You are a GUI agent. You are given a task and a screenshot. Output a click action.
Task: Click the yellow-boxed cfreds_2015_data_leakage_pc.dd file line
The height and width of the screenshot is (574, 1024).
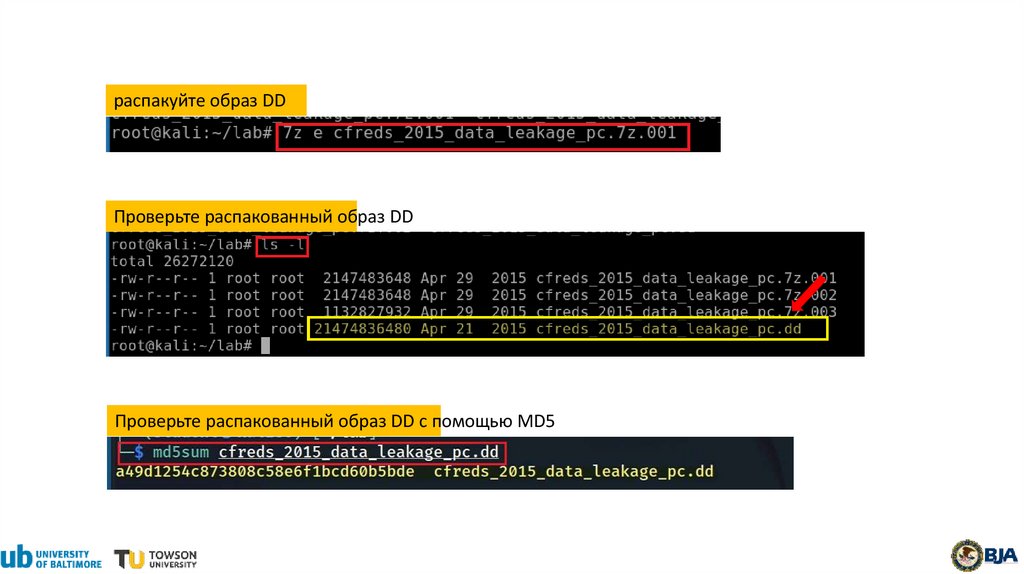pos(568,329)
